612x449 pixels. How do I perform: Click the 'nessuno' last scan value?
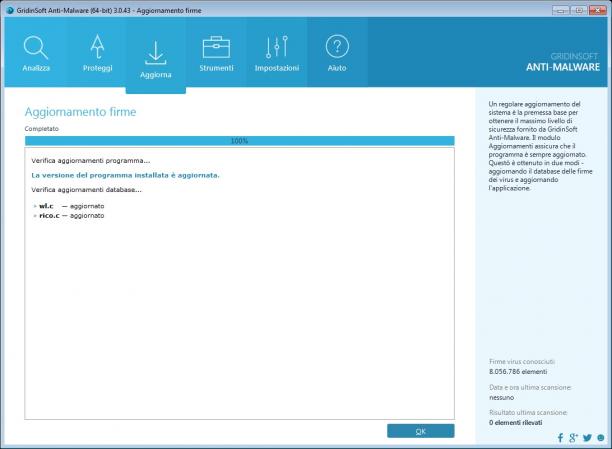pos(502,397)
